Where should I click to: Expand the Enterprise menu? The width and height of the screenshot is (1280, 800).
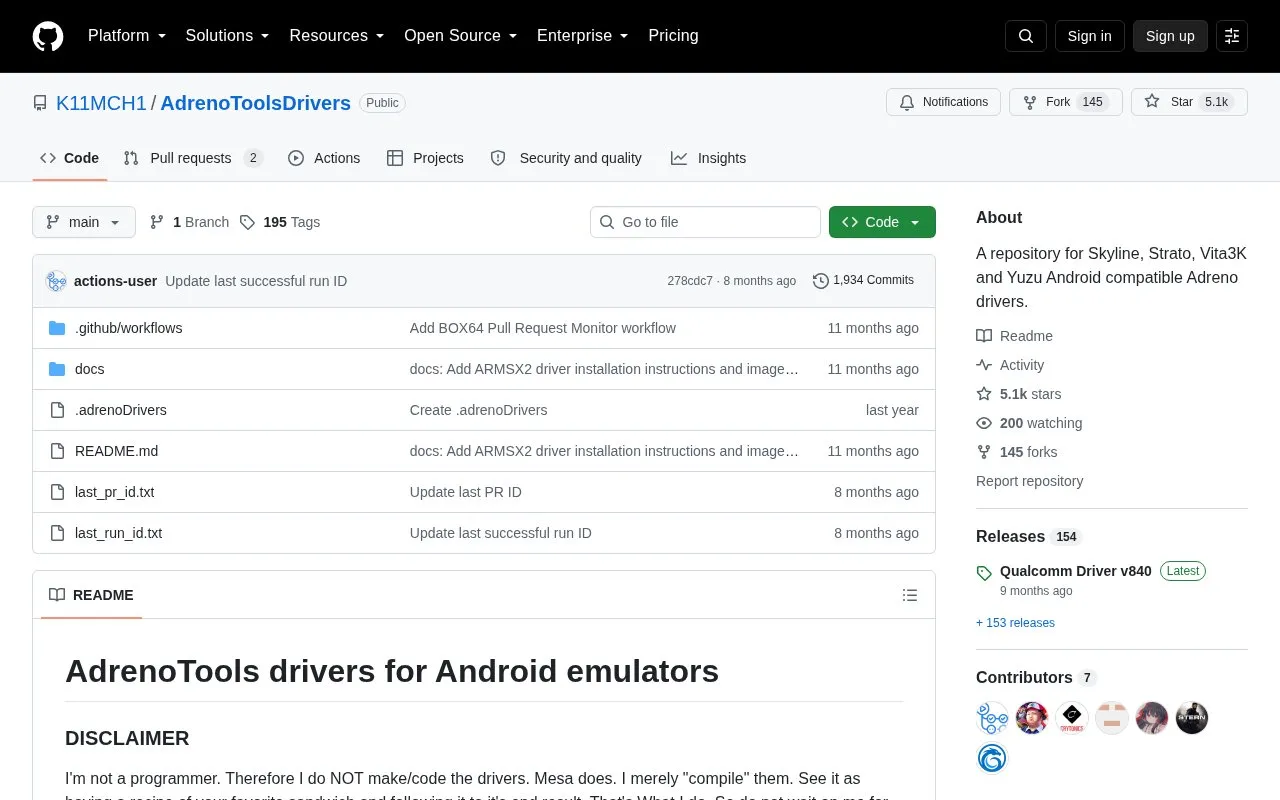click(x=583, y=36)
